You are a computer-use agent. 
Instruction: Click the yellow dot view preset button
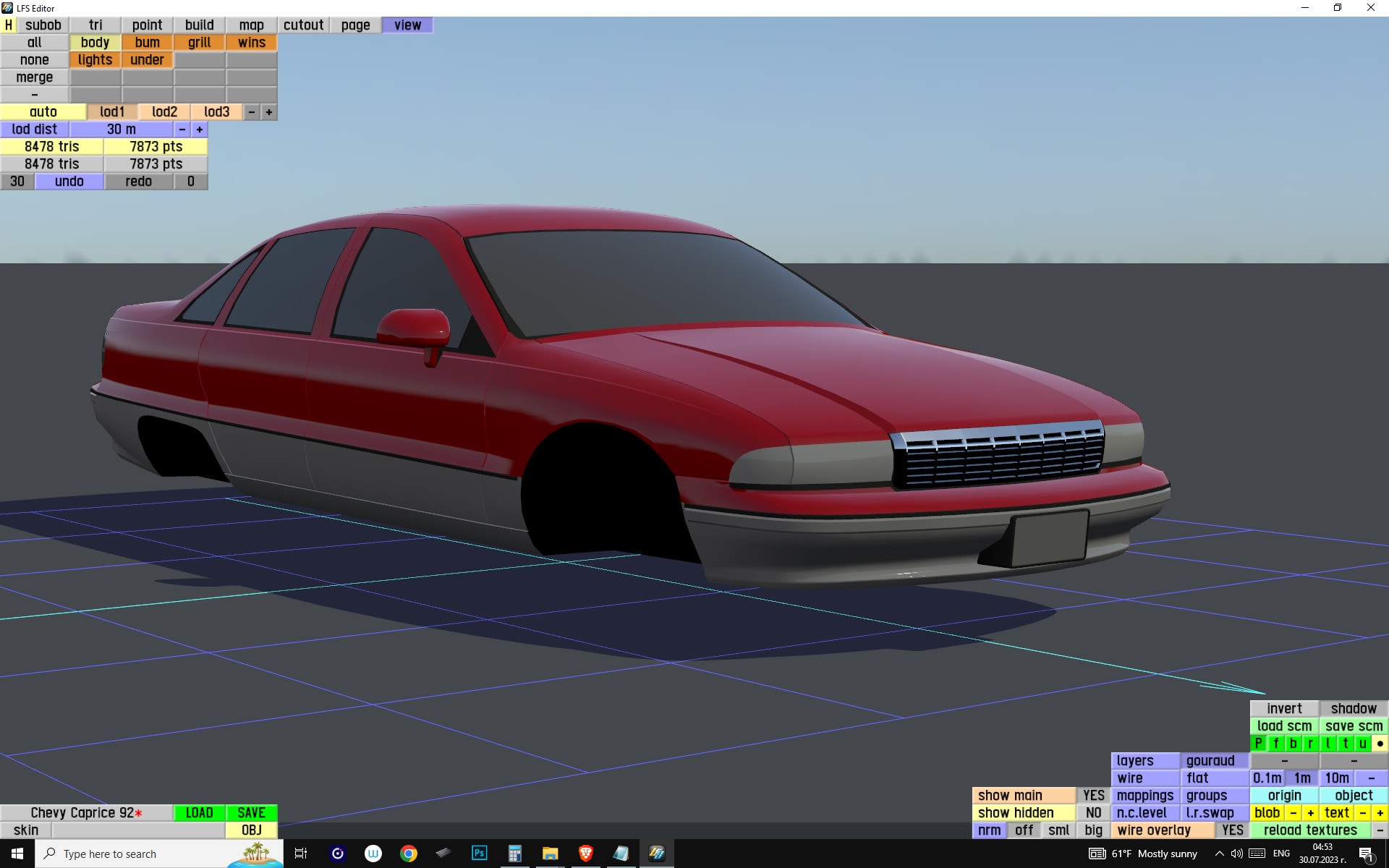tap(1380, 744)
